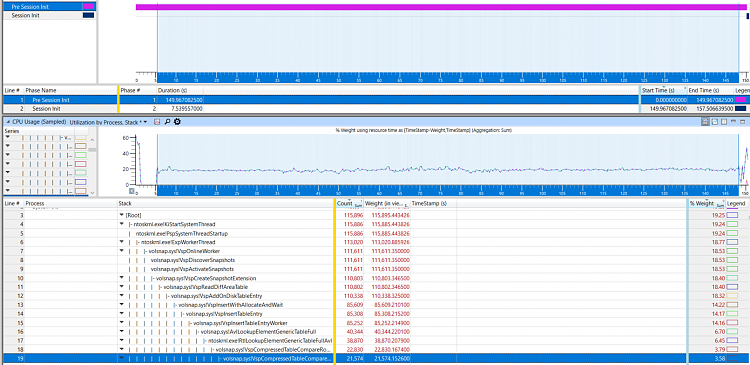Click legend swatch in VspAddOnDiskTableEntry row
The image size is (750, 365).
733,296
